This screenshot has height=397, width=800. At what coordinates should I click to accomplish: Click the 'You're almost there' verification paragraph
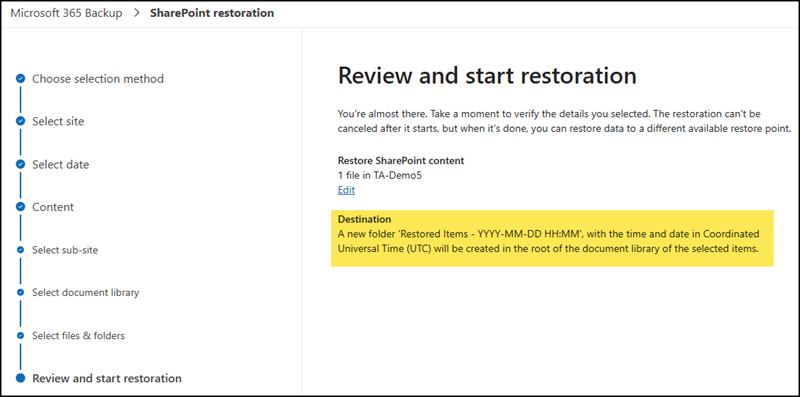coord(564,121)
